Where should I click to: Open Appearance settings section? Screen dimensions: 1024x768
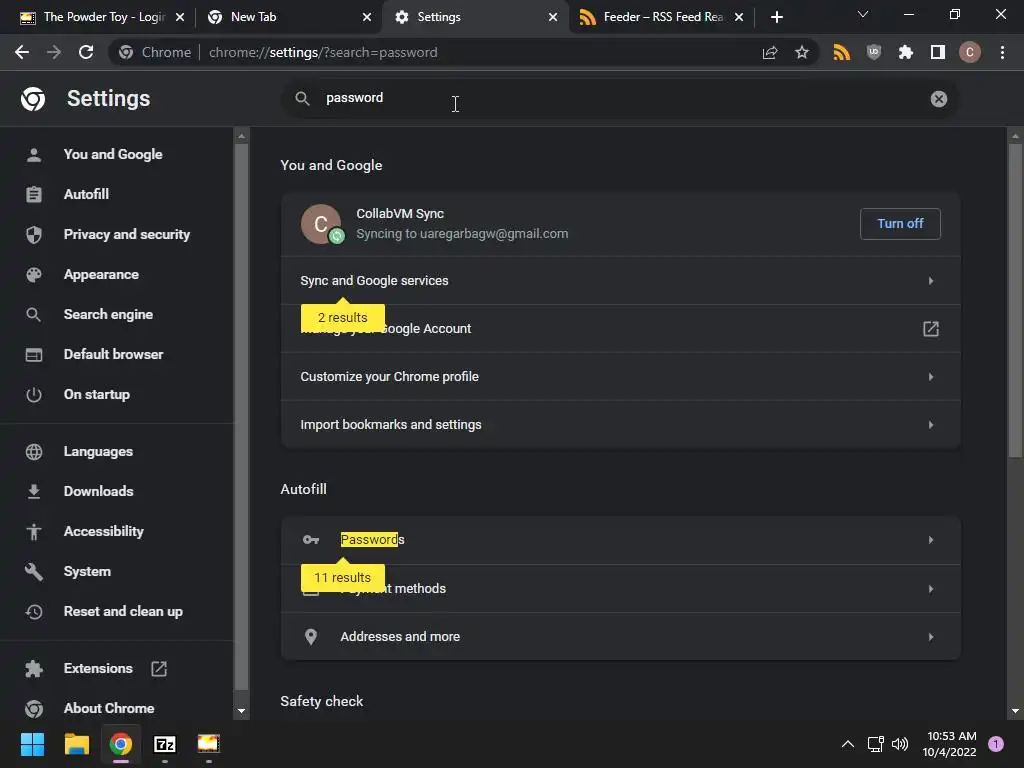click(x=101, y=274)
